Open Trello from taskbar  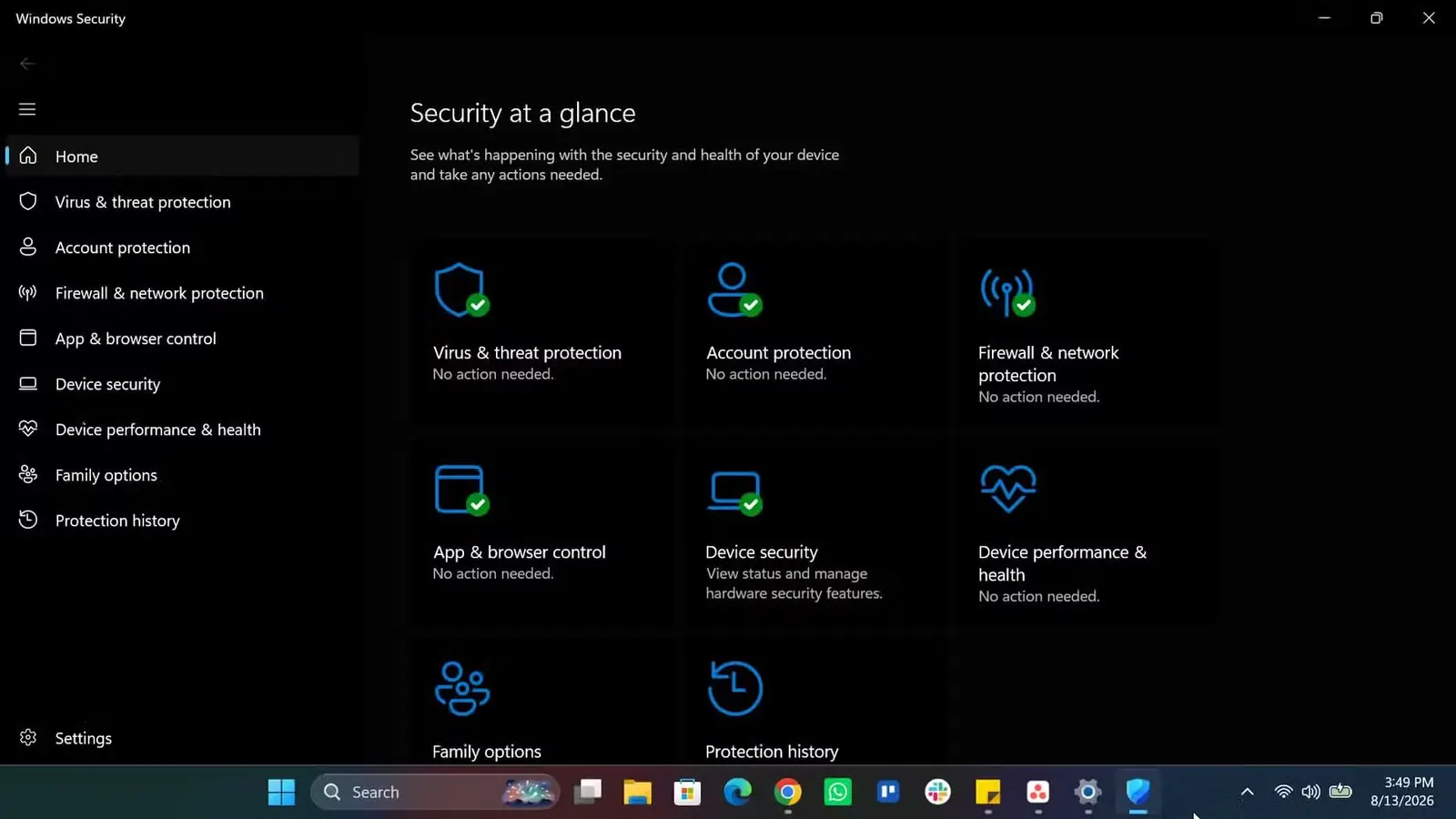click(x=888, y=793)
